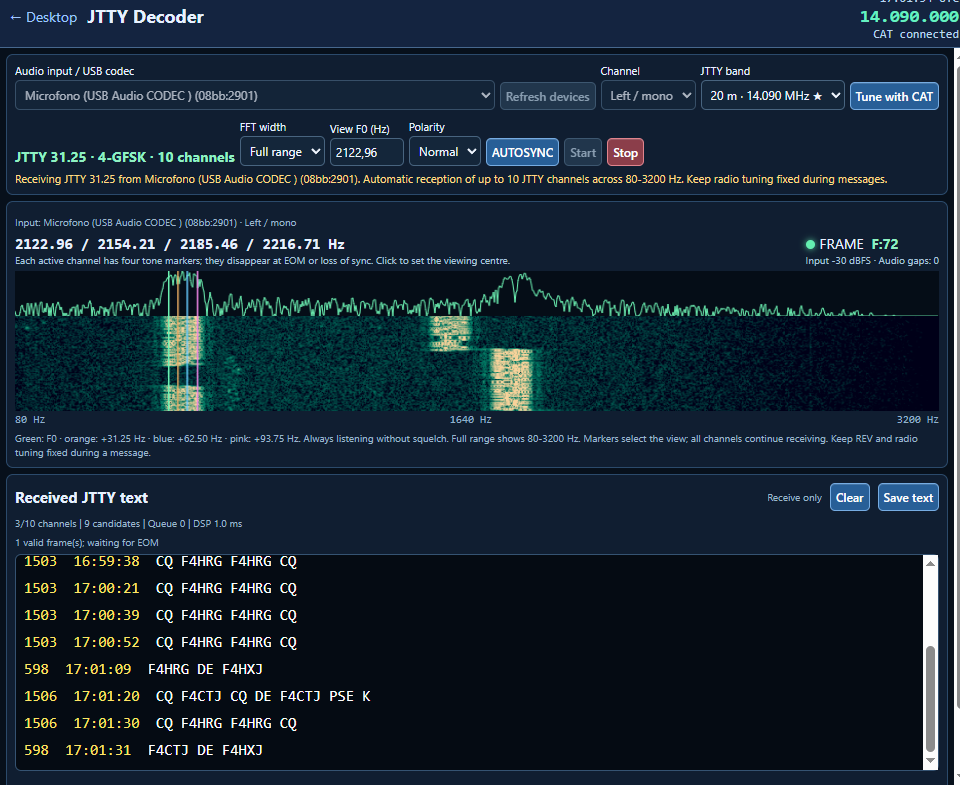This screenshot has height=785, width=960.
Task: Click Save text button
Action: coord(907,497)
